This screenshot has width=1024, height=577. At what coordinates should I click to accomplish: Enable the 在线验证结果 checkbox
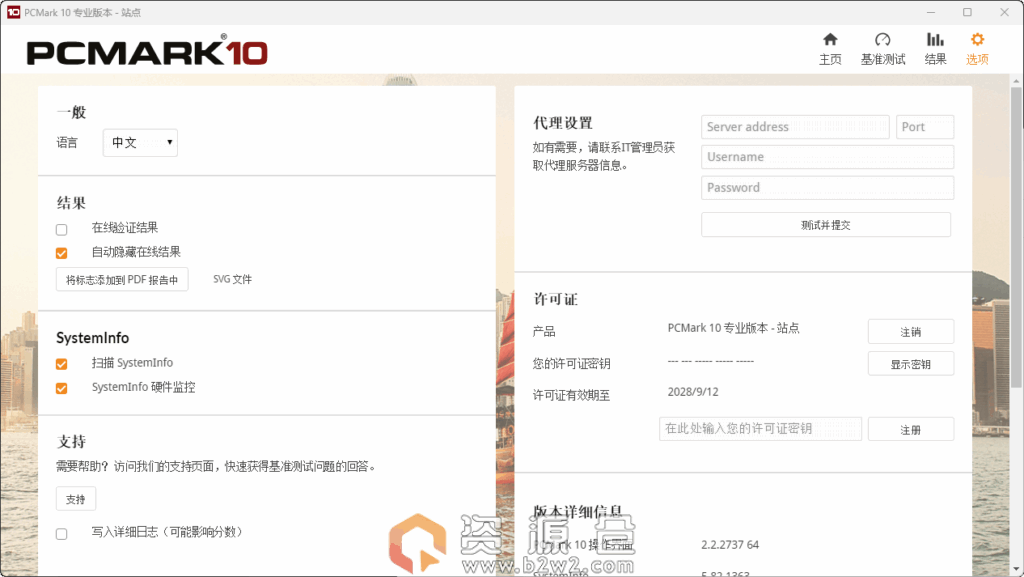62,229
